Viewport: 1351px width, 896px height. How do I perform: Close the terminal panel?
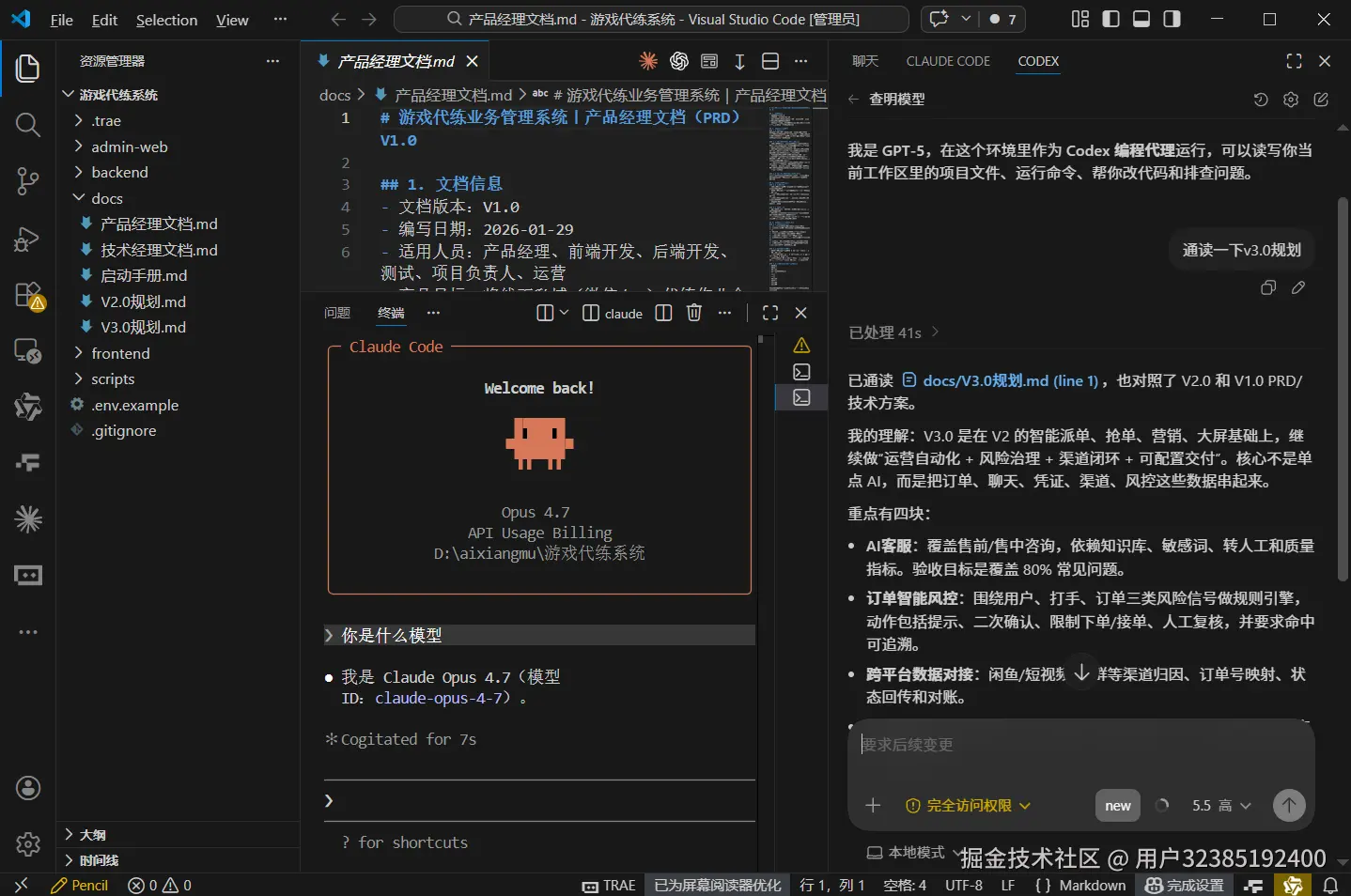pos(801,313)
